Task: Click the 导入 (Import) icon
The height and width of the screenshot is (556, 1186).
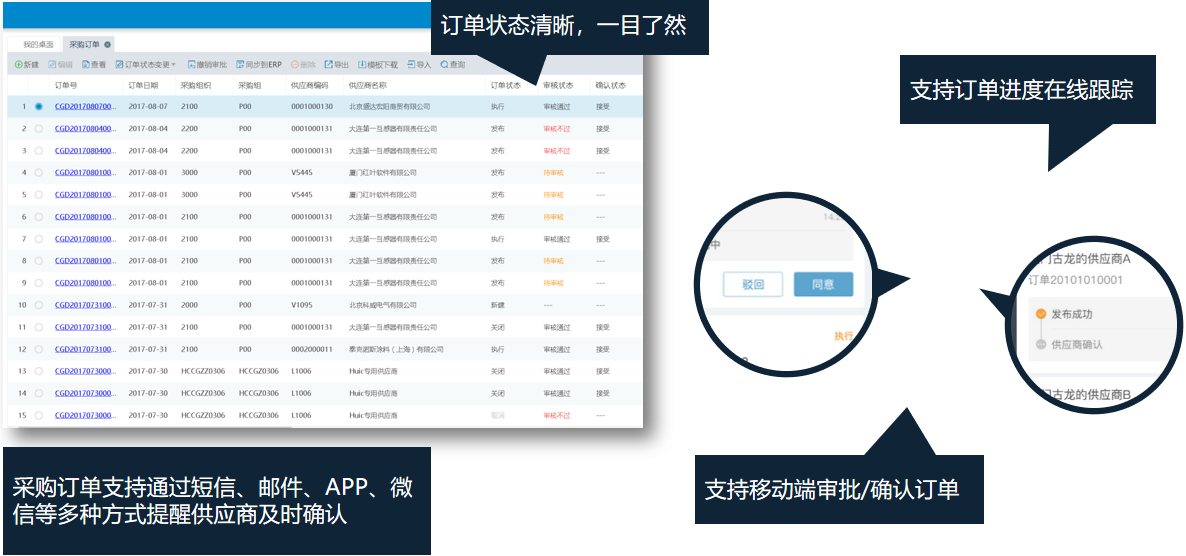Action: (x=411, y=65)
